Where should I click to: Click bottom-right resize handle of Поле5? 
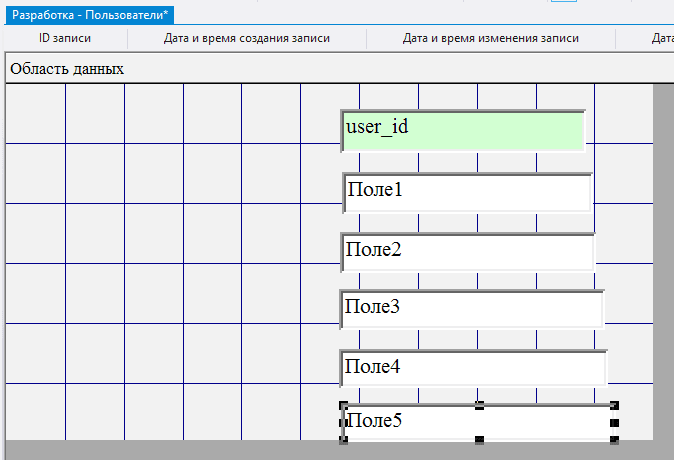614,440
